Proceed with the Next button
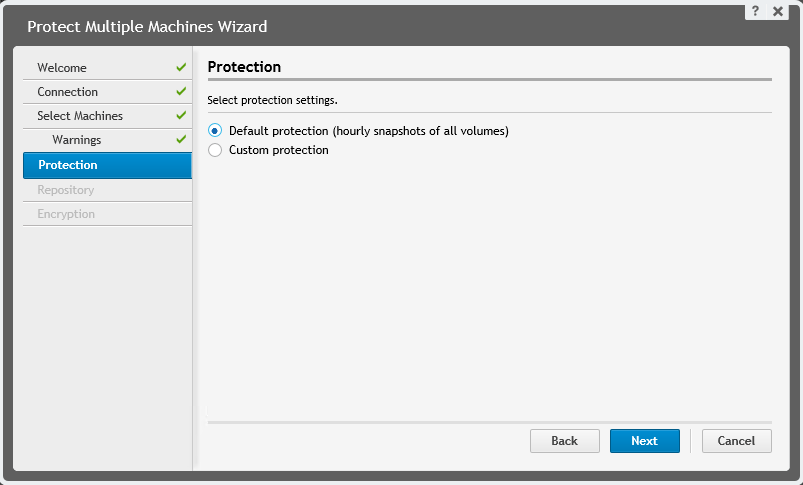 pyautogui.click(x=644, y=441)
